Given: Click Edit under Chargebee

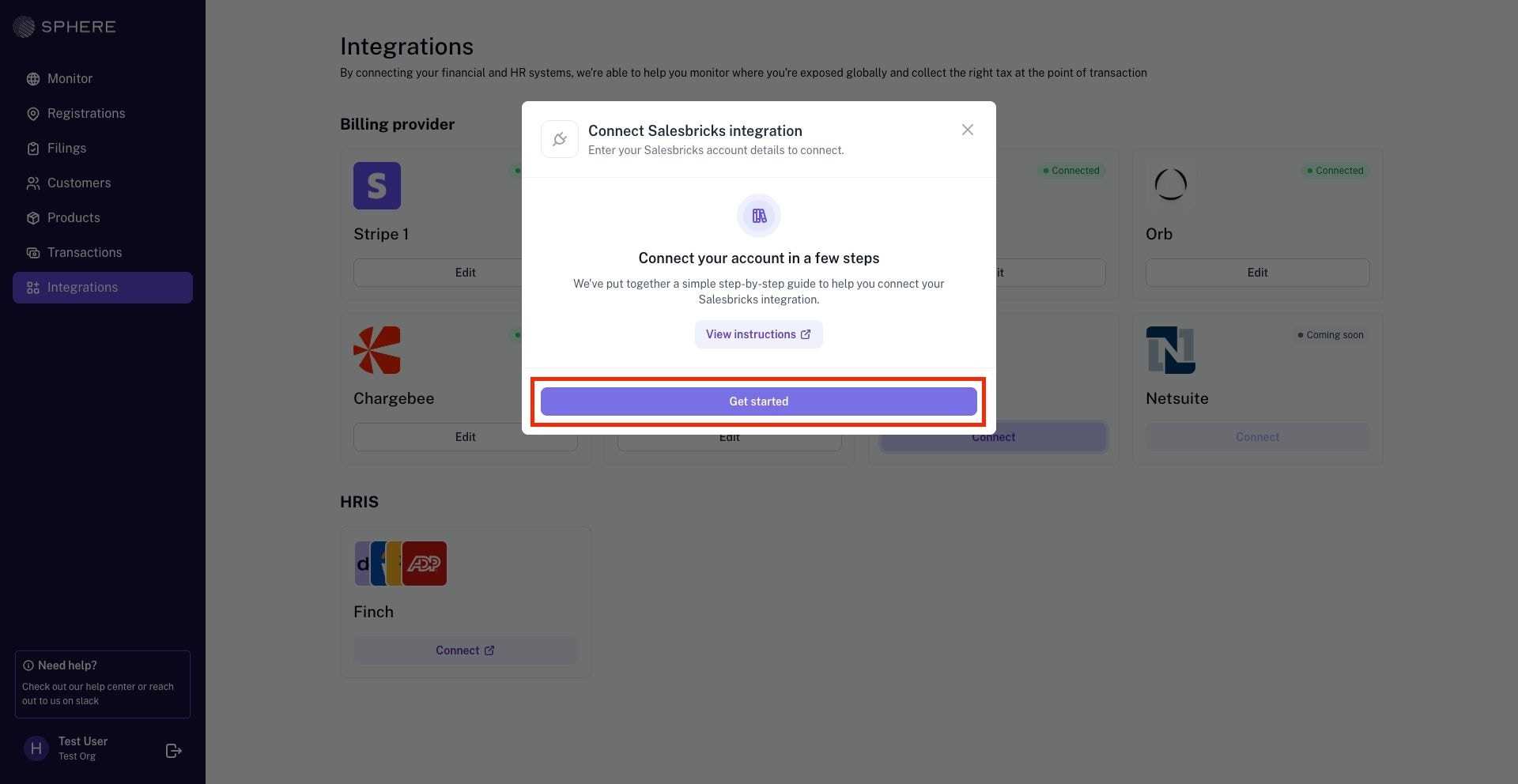Looking at the screenshot, I should tap(466, 437).
